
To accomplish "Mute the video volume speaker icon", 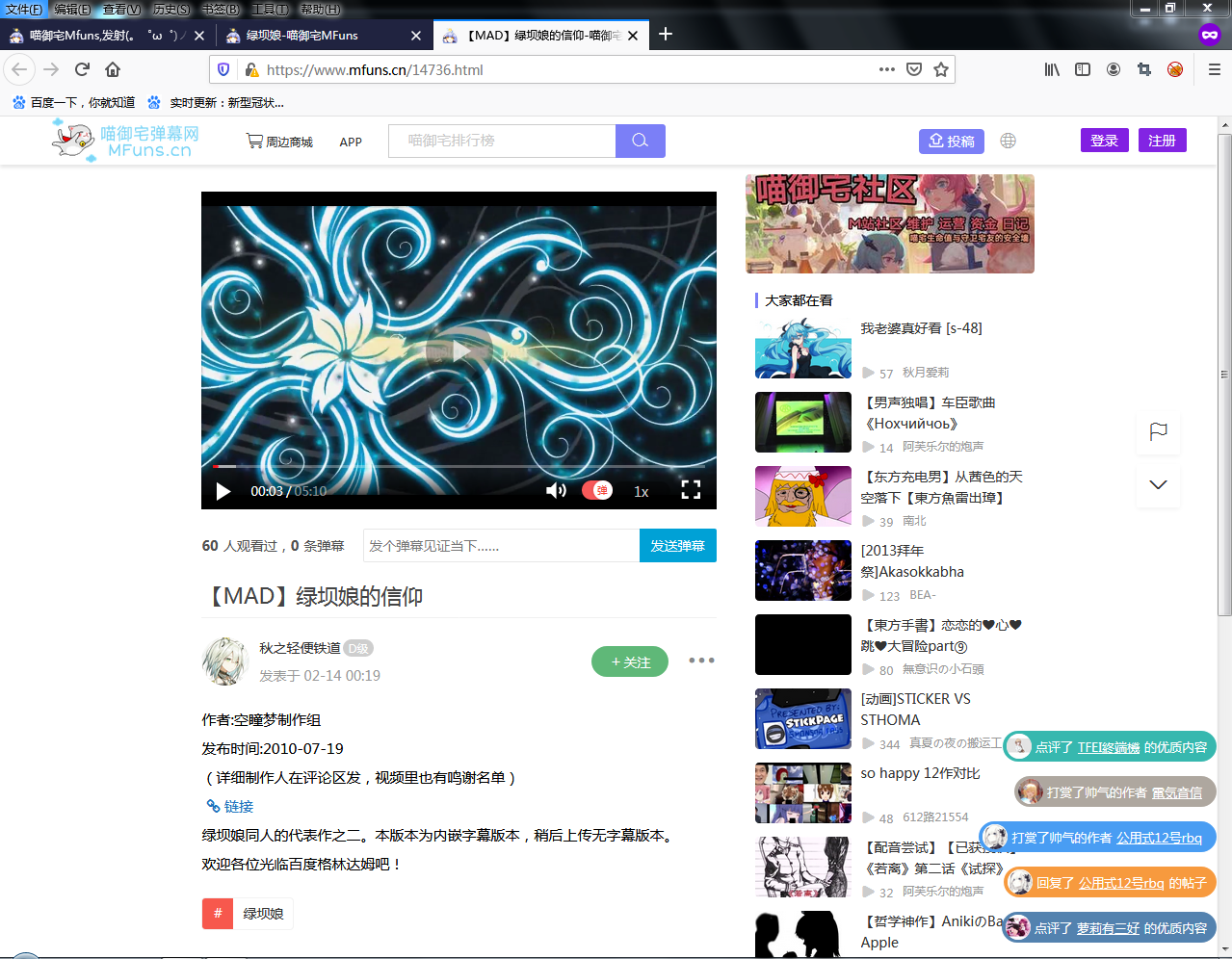I will tap(556, 491).
